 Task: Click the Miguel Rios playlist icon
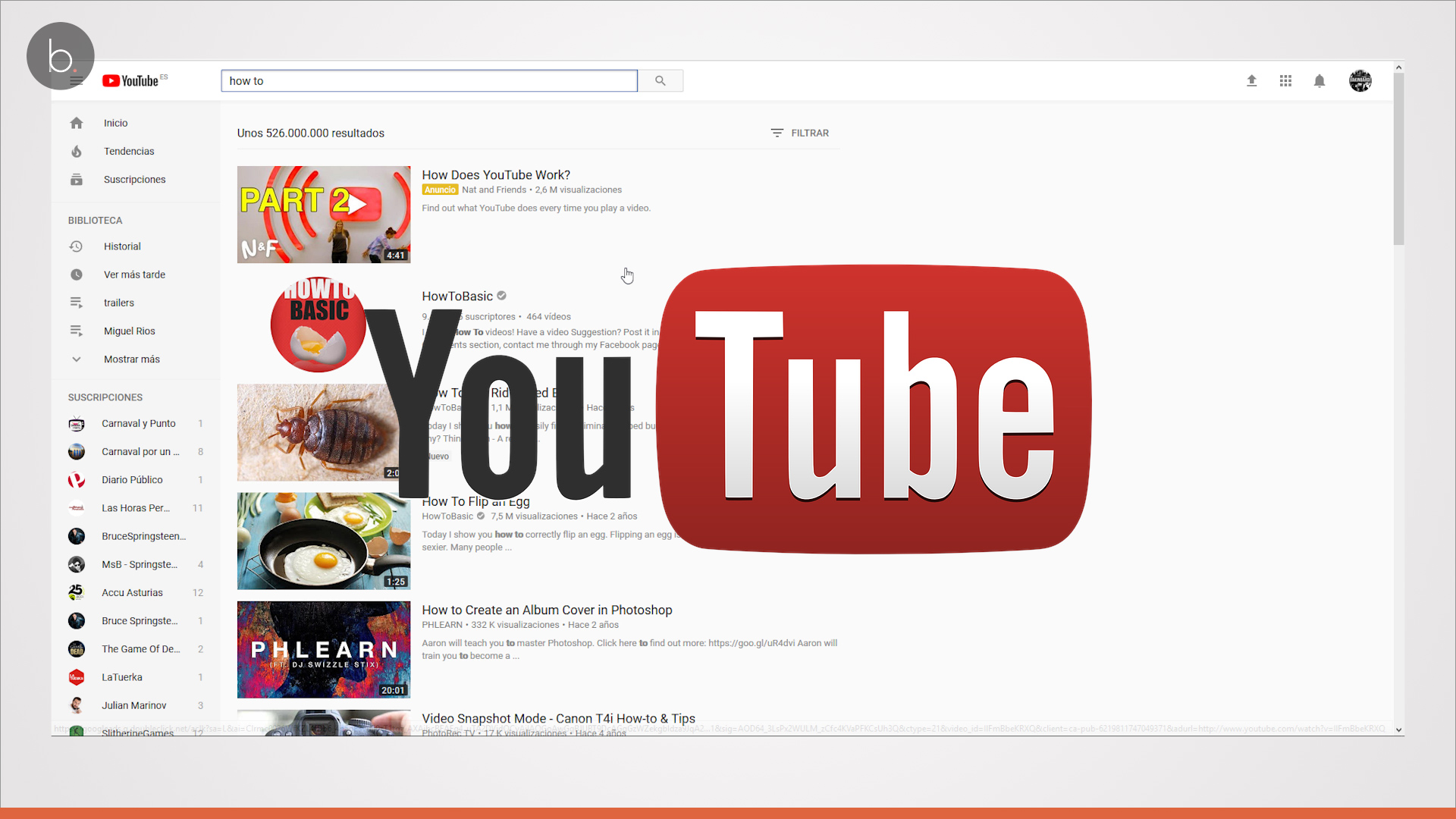point(77,331)
